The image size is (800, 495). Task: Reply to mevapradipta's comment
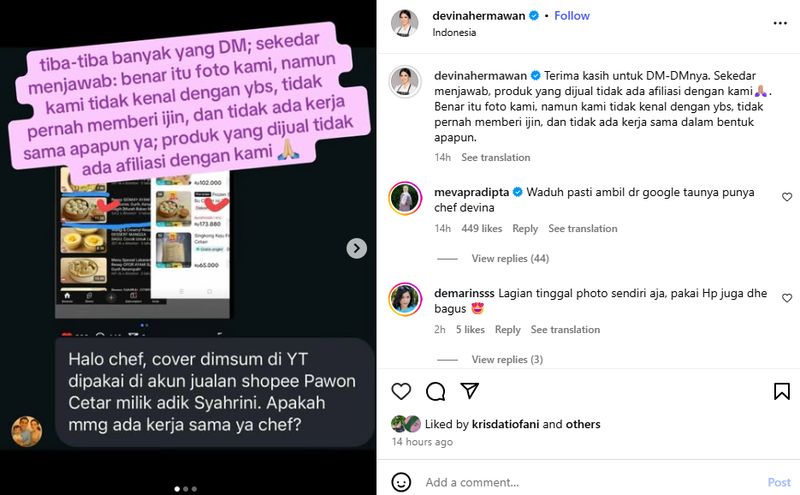(525, 229)
